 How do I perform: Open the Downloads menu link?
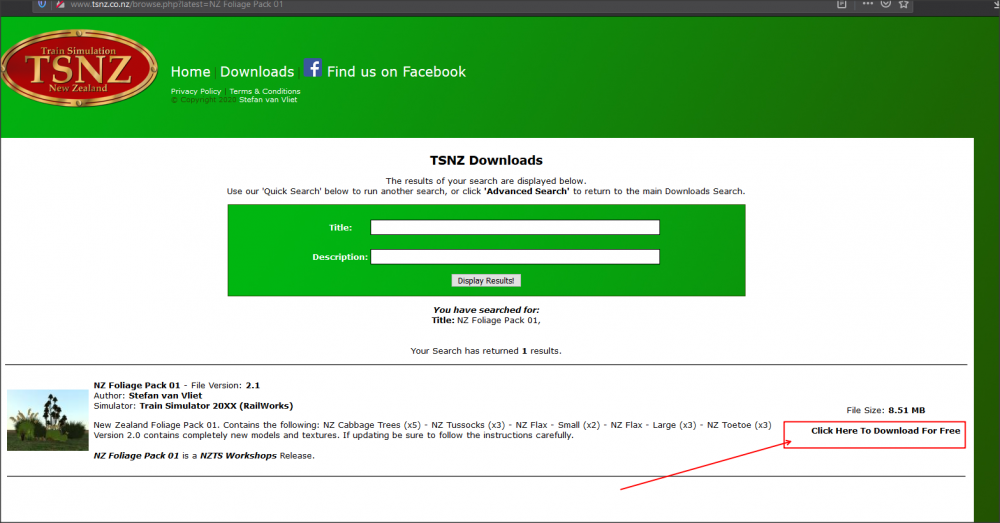pyautogui.click(x=257, y=72)
